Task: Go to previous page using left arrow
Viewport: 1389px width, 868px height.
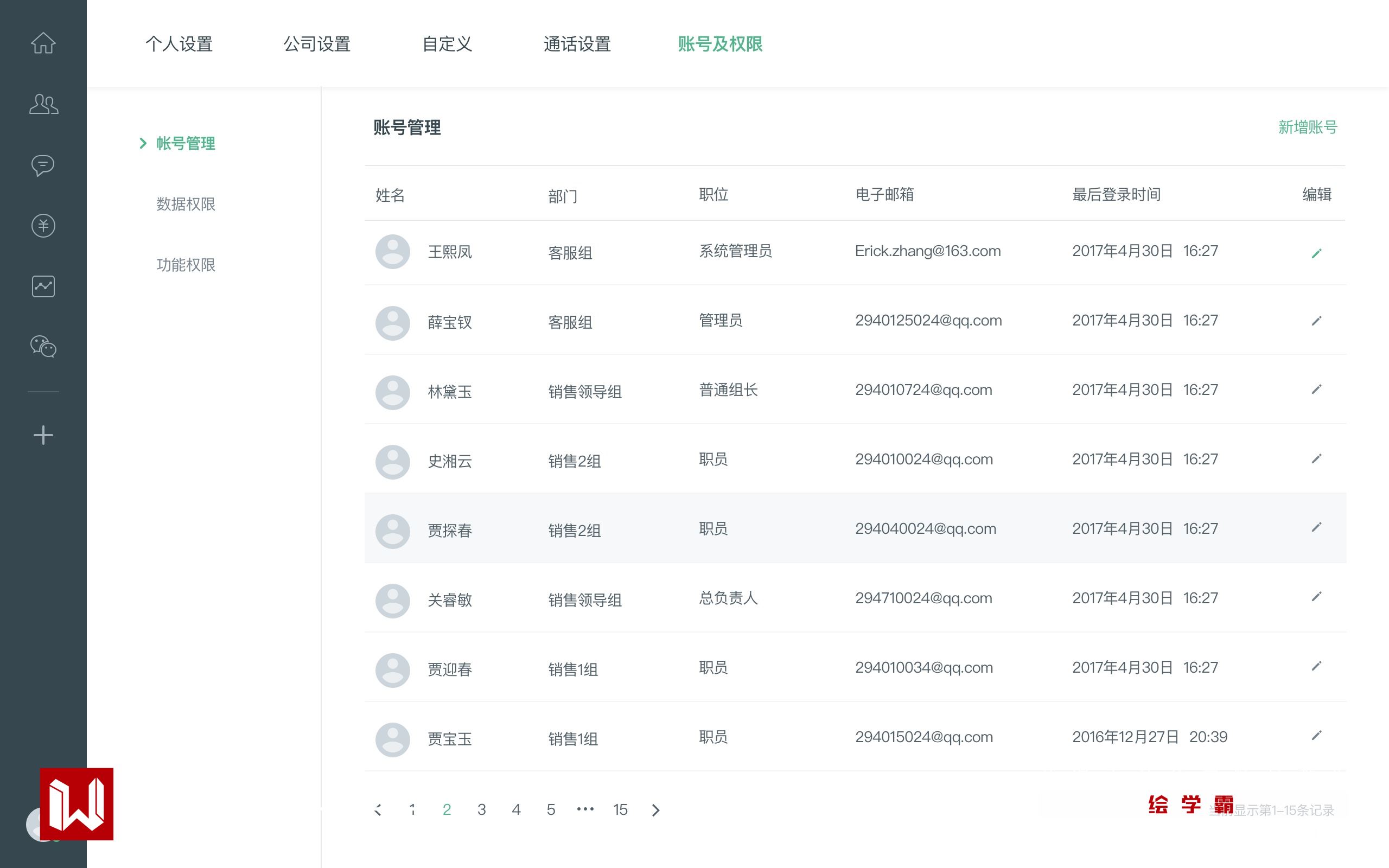Action: [x=378, y=810]
